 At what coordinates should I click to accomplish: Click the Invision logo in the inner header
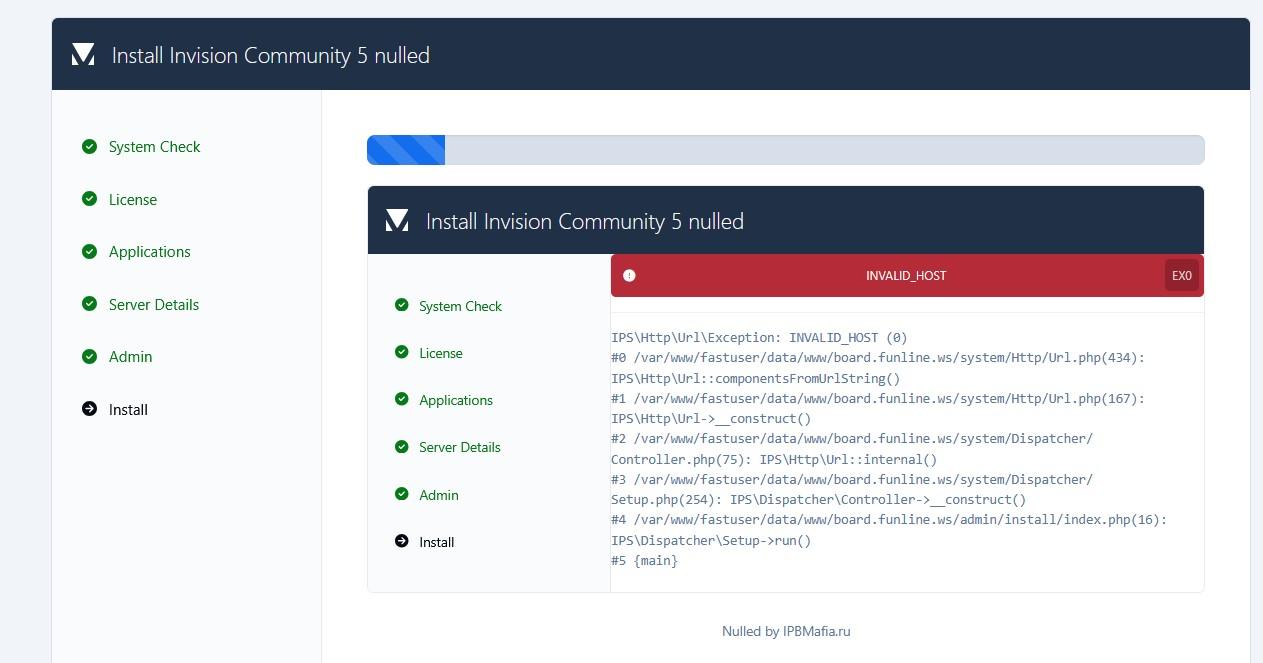pos(397,220)
